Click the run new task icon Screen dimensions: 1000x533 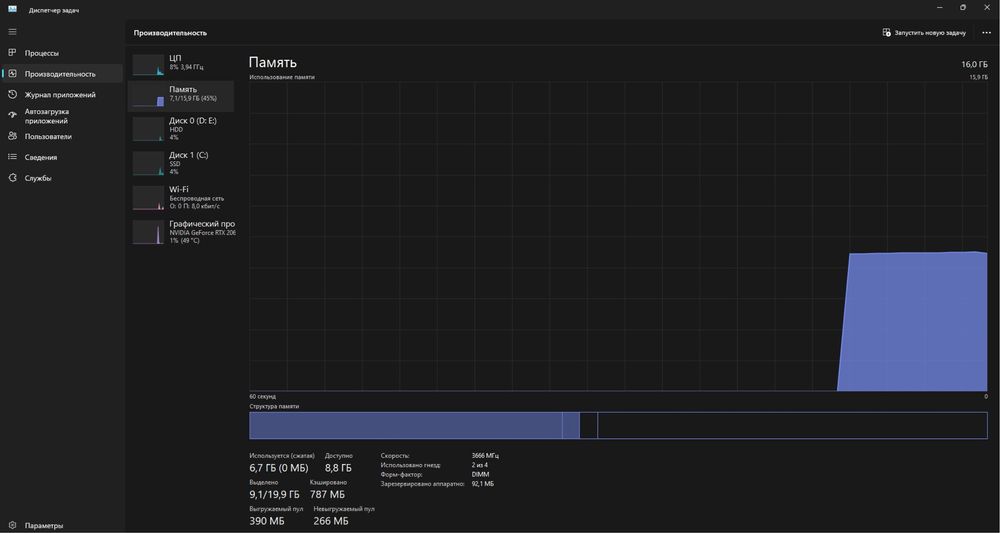[886, 32]
